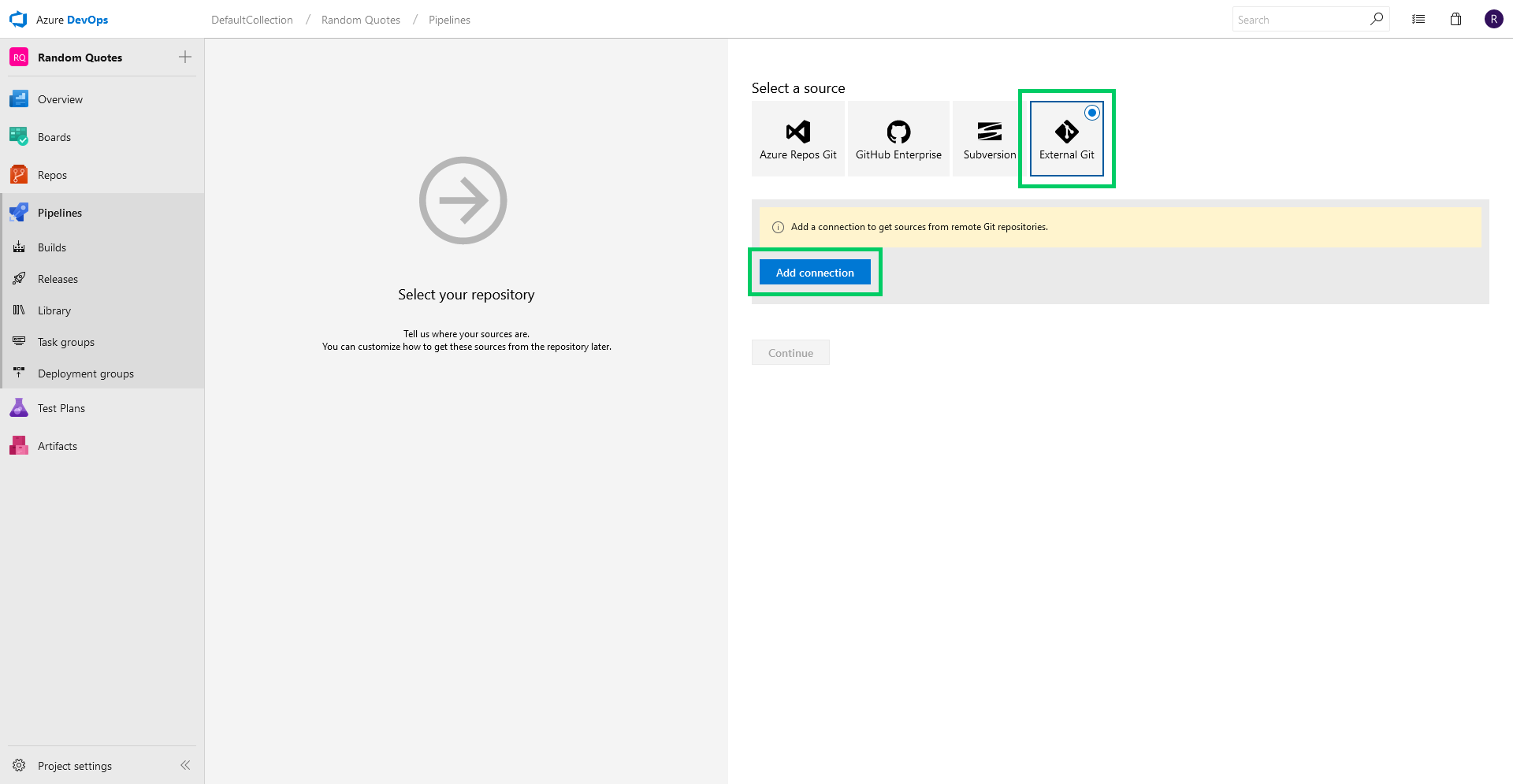Go to Random Quotes breadcrumb
The width and height of the screenshot is (1513, 784).
coord(361,20)
